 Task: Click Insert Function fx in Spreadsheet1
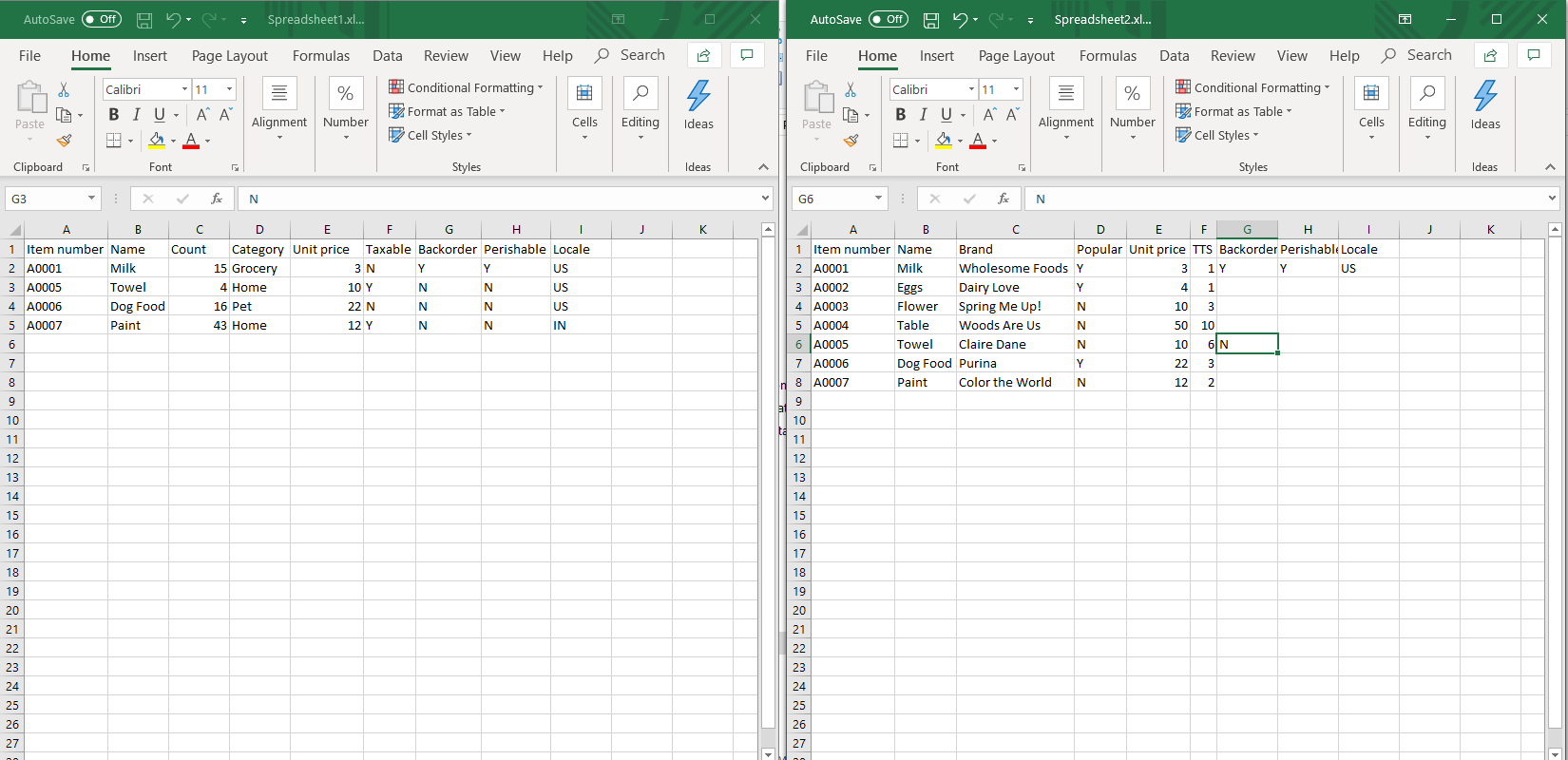click(x=217, y=199)
